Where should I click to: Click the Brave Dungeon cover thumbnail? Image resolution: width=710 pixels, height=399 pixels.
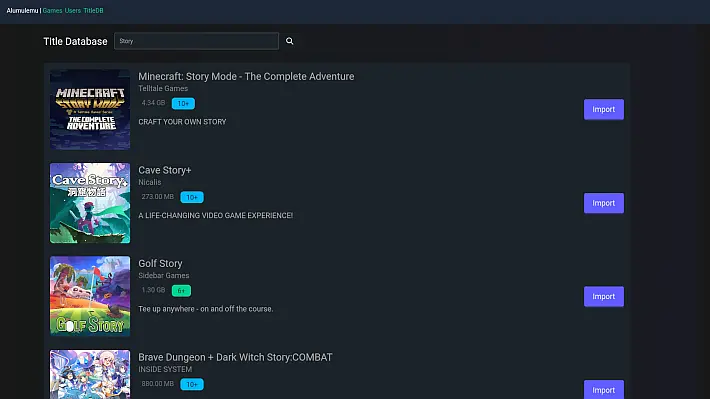[90, 375]
